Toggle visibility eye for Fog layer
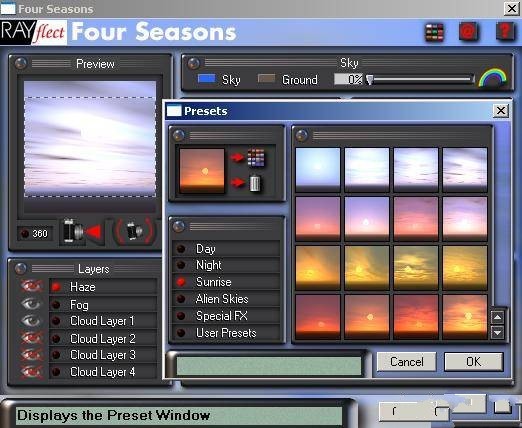 tap(31, 304)
